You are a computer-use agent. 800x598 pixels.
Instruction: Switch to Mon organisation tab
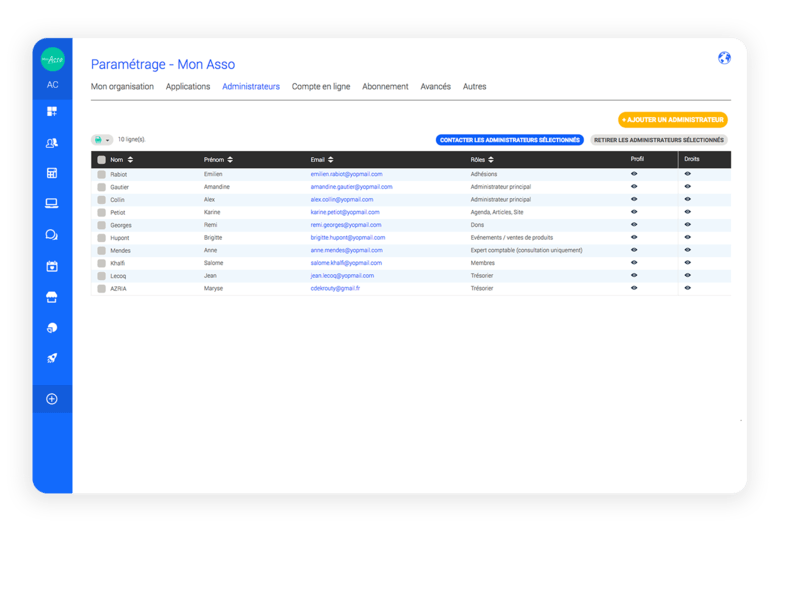click(x=122, y=87)
